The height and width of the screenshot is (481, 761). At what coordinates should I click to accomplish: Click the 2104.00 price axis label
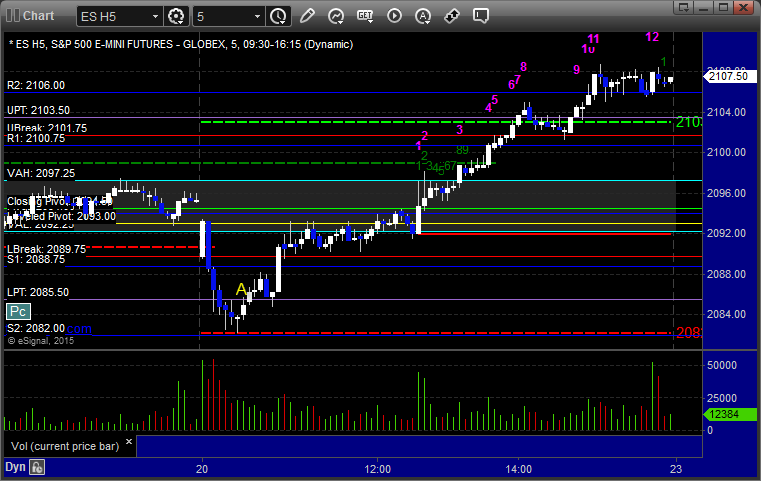[727, 112]
